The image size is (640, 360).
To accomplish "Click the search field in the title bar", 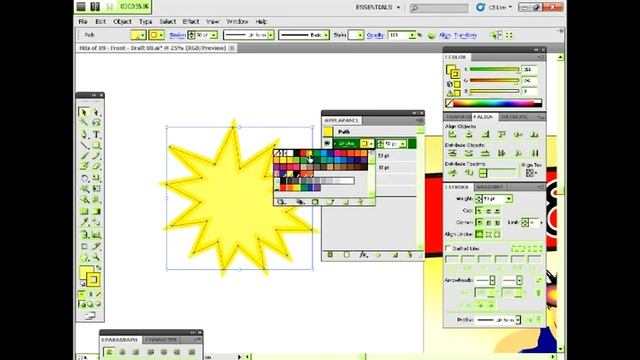I will (439, 8).
